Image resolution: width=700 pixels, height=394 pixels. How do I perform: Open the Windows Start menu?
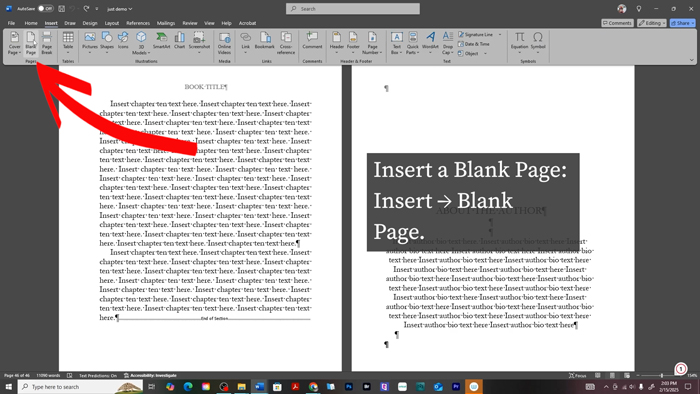point(8,387)
